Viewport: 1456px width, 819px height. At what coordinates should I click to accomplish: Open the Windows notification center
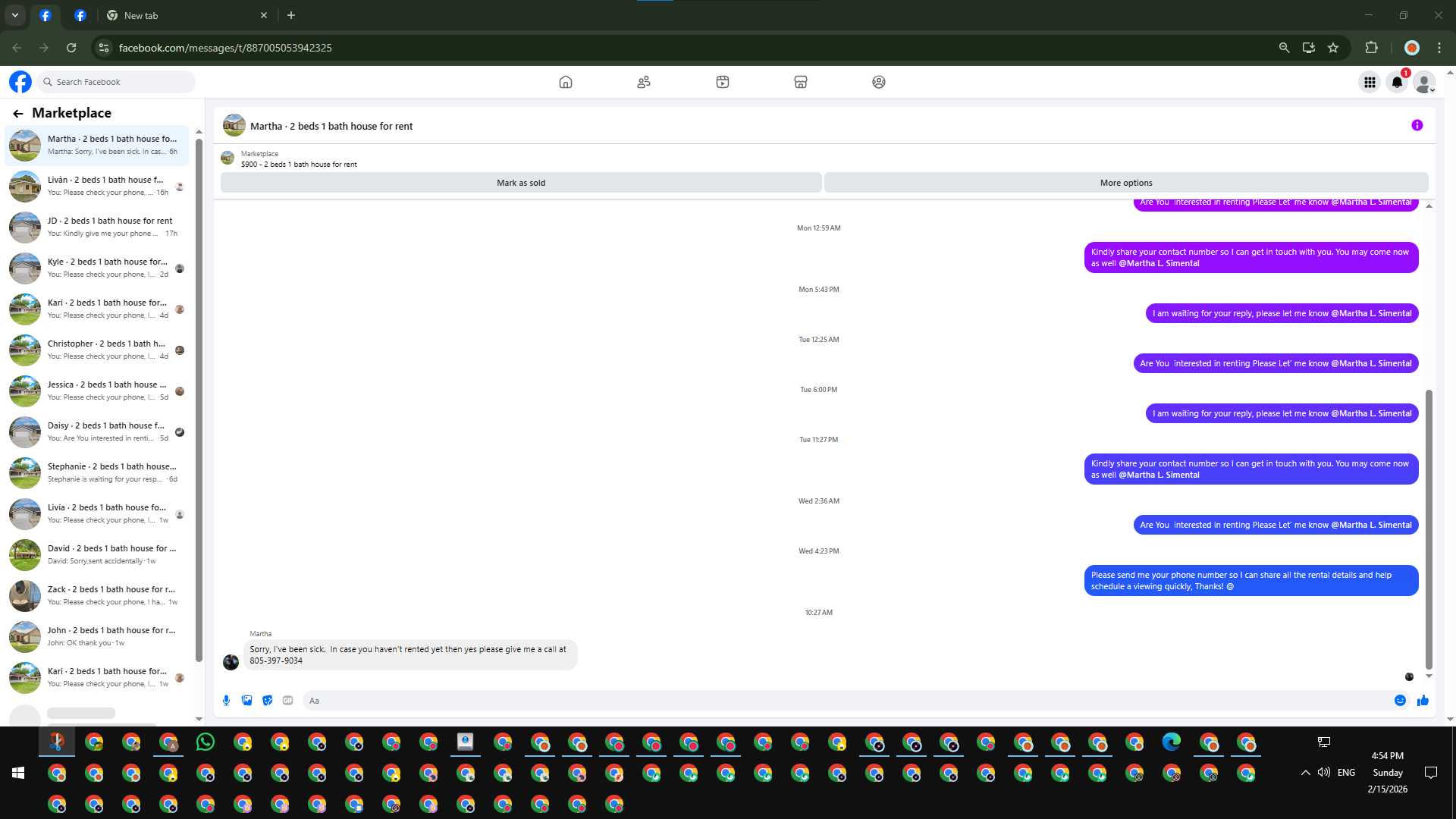point(1431,773)
